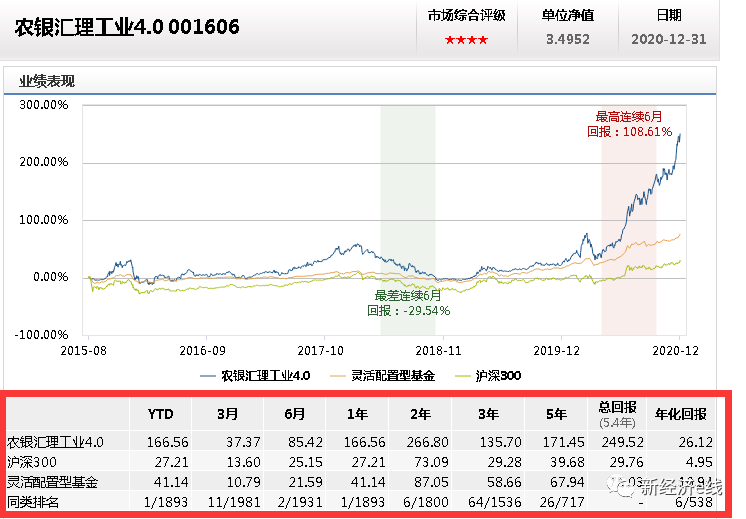Select the 5年 ranking 26/717
Screen dimensions: 746x519
(562, 502)
